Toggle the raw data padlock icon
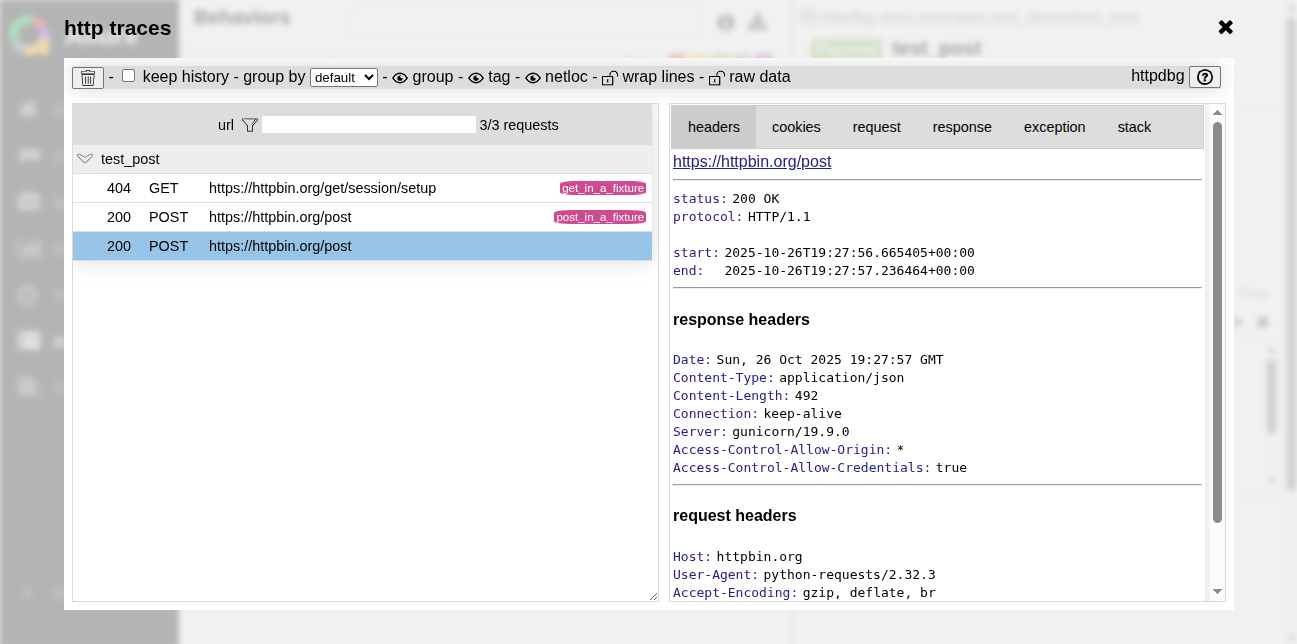Image resolution: width=1297 pixels, height=644 pixels. point(716,77)
